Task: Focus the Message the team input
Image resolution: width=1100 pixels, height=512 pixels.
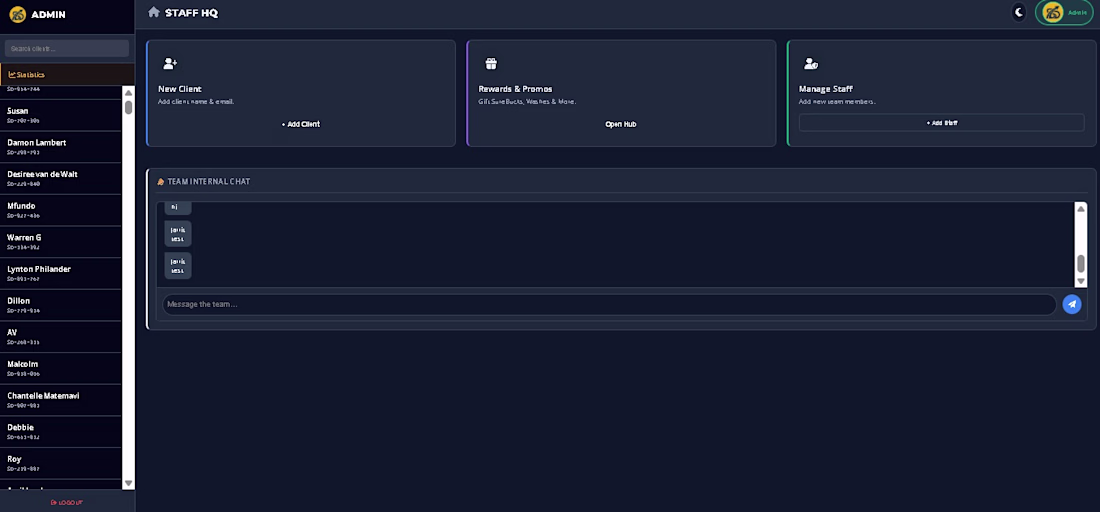Action: 609,304
